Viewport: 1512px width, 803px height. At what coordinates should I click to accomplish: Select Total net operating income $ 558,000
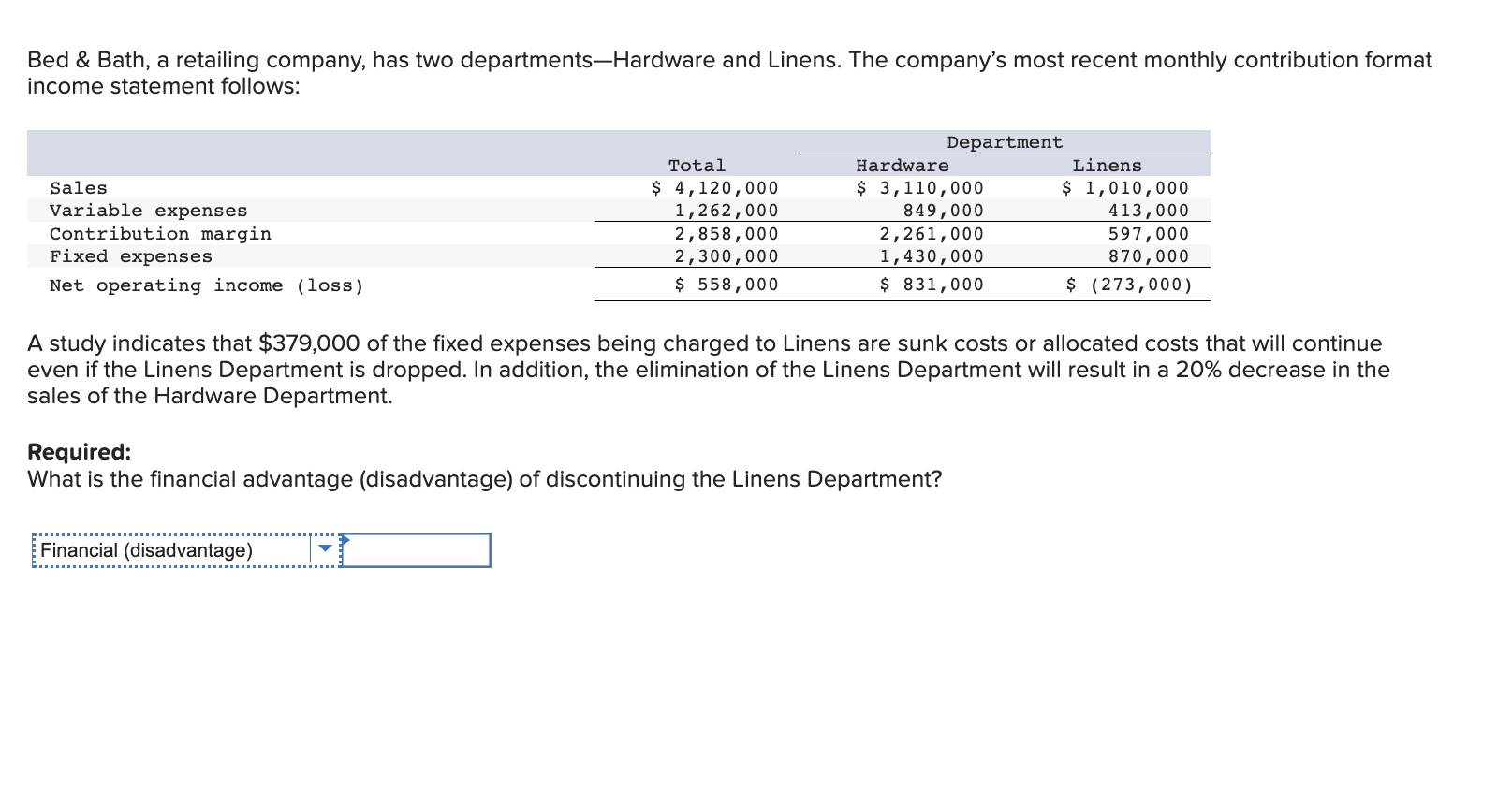[727, 285]
